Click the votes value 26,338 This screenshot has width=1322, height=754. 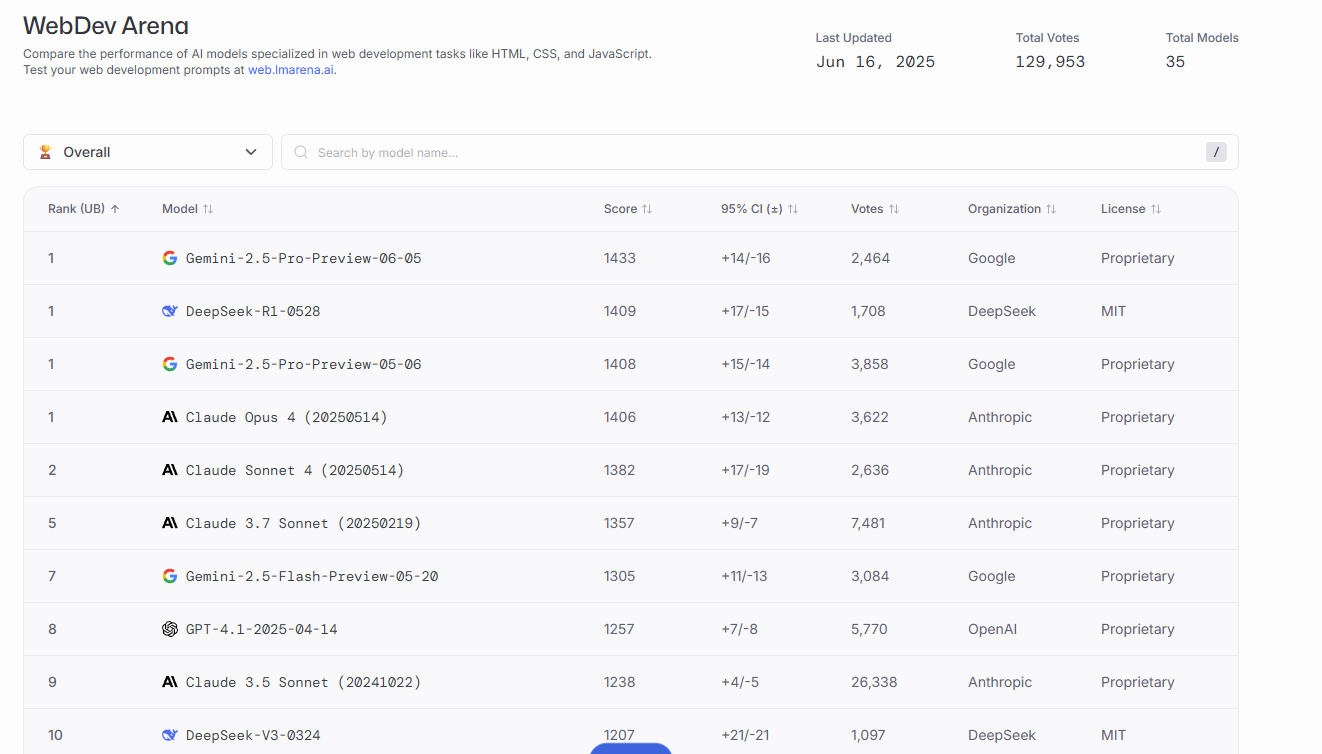pyautogui.click(x=874, y=682)
